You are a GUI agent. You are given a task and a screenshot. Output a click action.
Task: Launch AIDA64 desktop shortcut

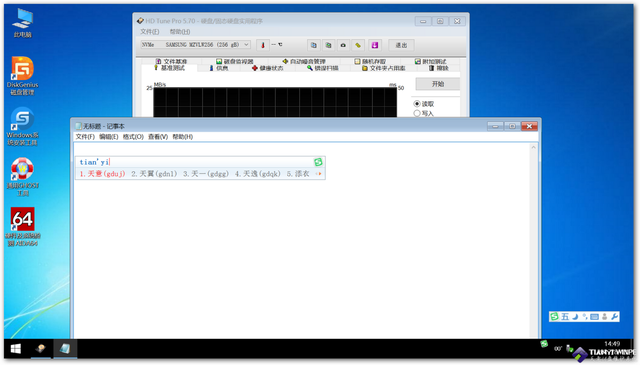22,227
